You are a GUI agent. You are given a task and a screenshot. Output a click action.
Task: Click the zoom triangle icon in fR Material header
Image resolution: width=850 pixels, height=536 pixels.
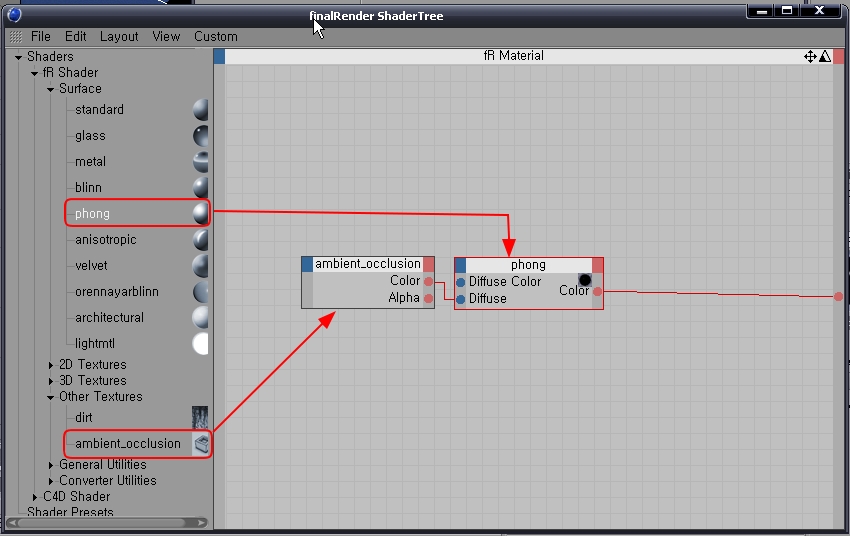[x=824, y=57]
